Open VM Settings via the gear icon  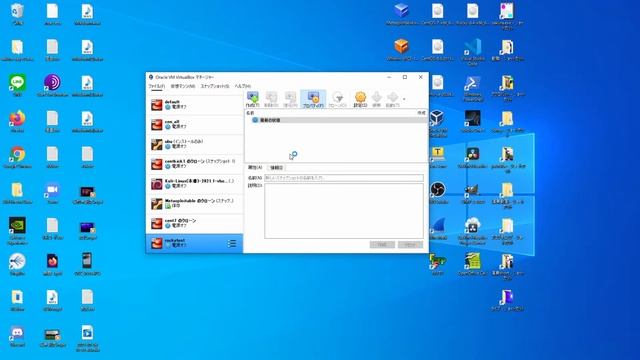click(360, 99)
